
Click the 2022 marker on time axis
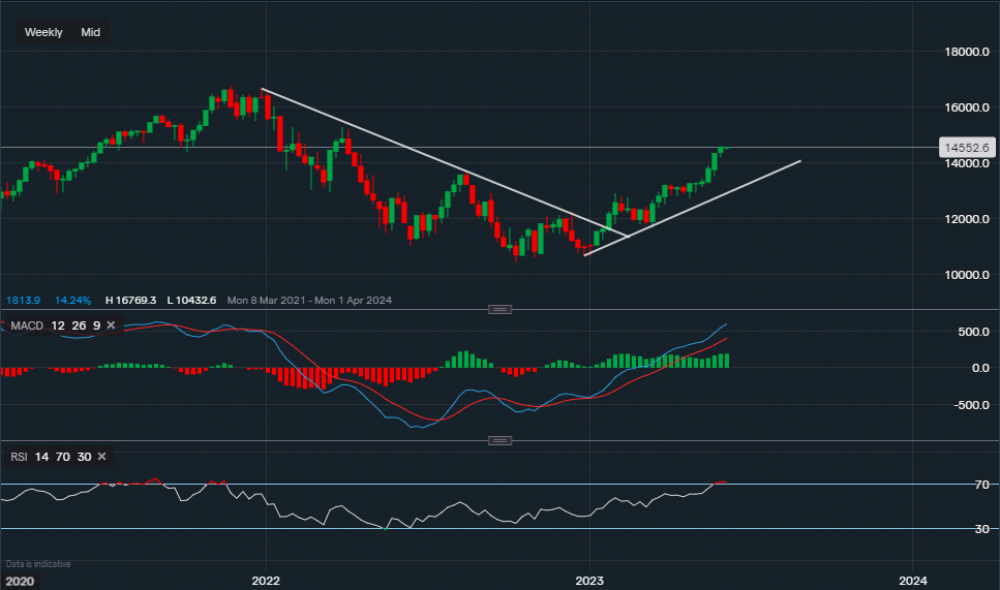pyautogui.click(x=265, y=580)
